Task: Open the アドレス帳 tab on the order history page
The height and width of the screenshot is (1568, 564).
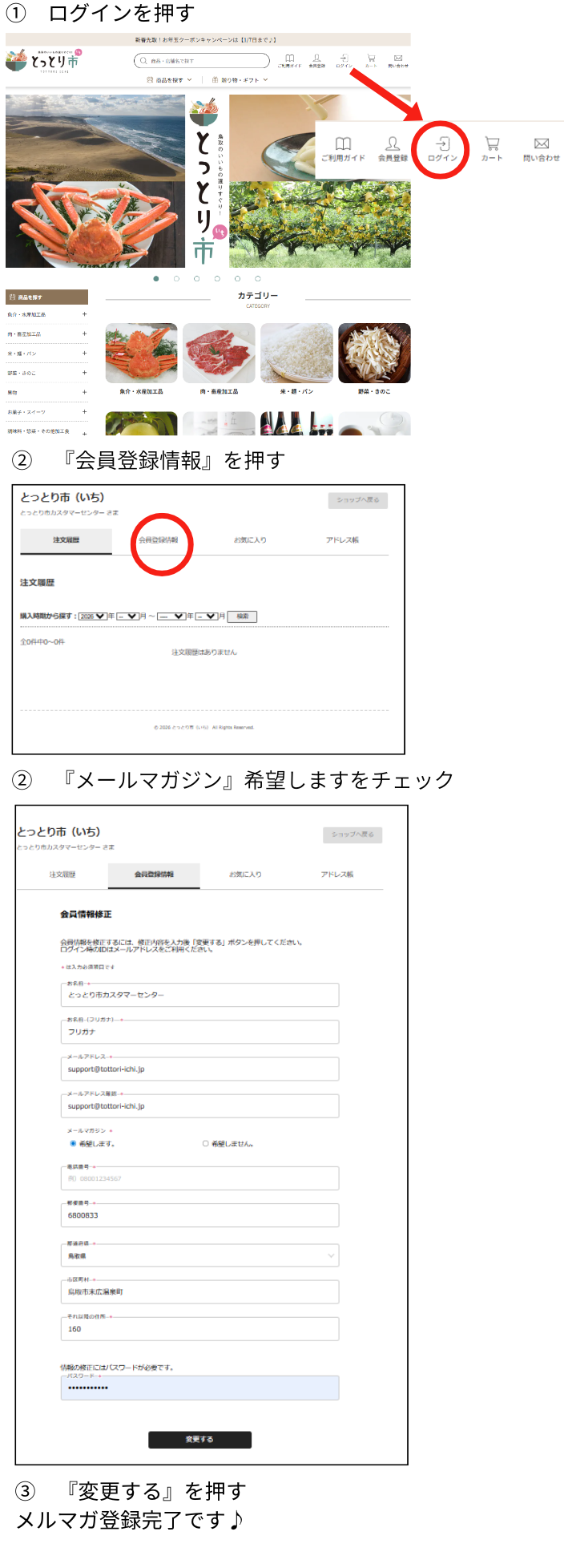Action: [342, 540]
